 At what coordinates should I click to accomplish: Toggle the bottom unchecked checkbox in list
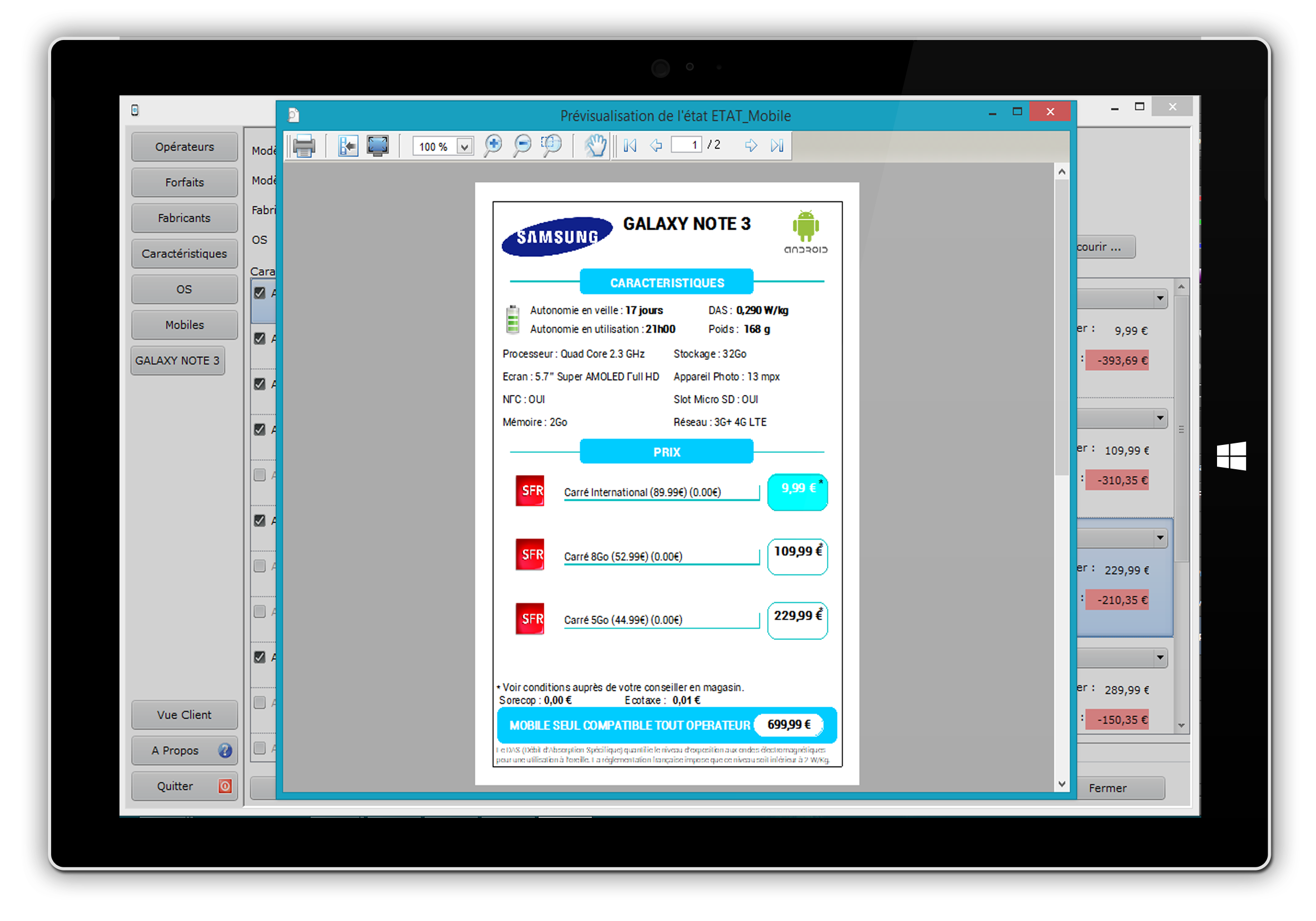tap(260, 748)
